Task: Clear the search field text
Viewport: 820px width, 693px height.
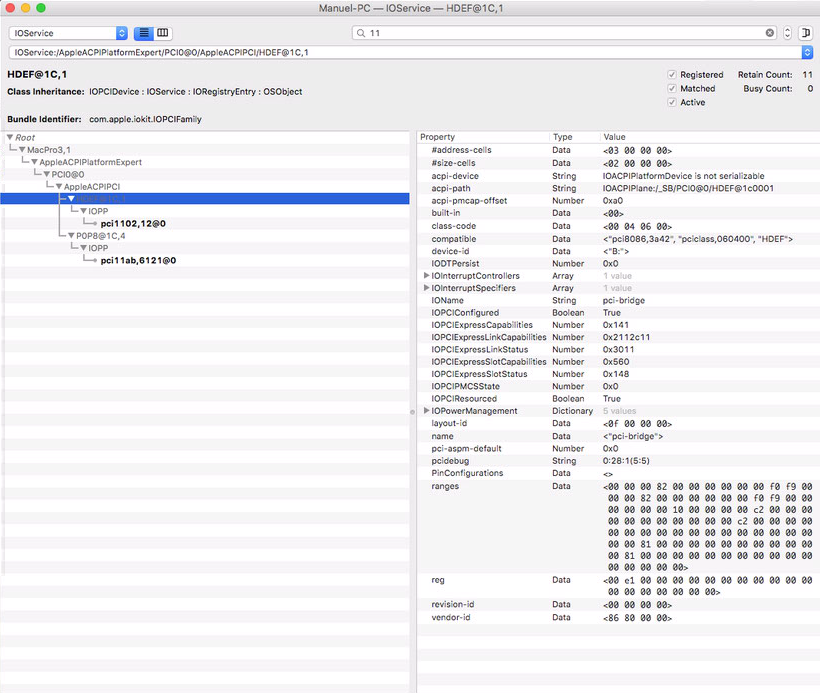Action: tap(770, 33)
